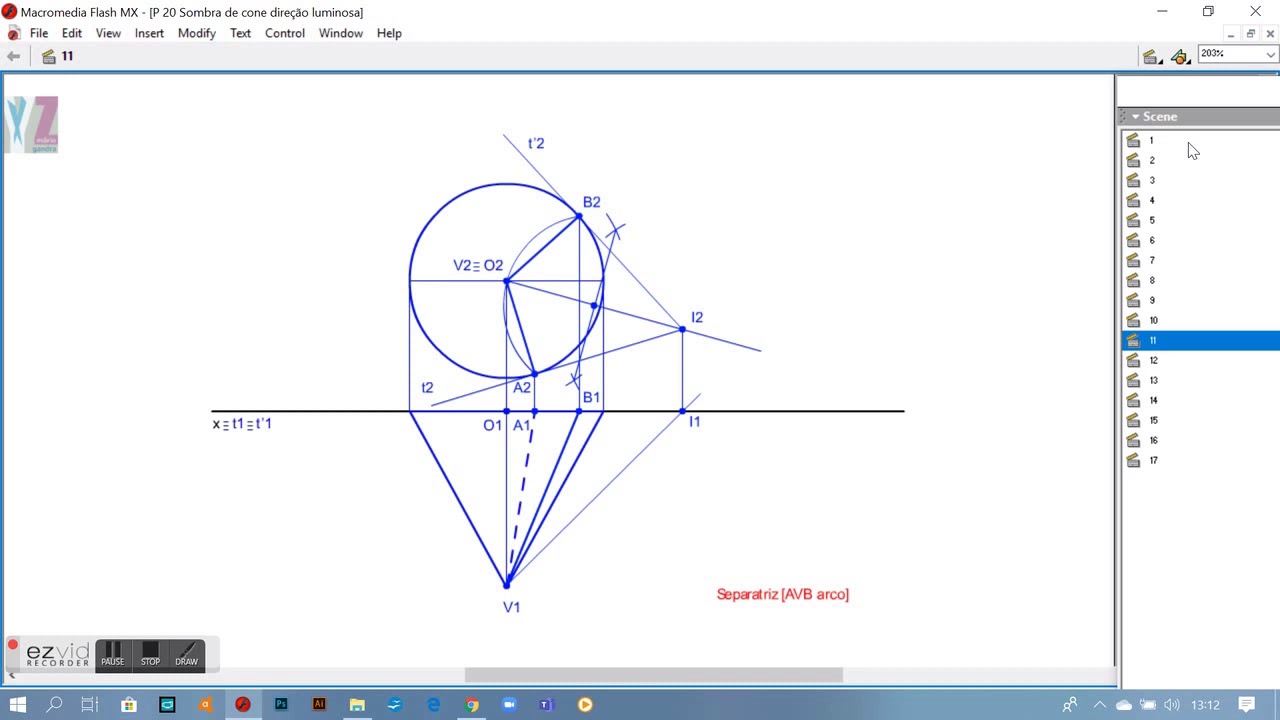This screenshot has width=1280, height=720.
Task: Open Microsoft Store from taskbar
Action: click(129, 705)
